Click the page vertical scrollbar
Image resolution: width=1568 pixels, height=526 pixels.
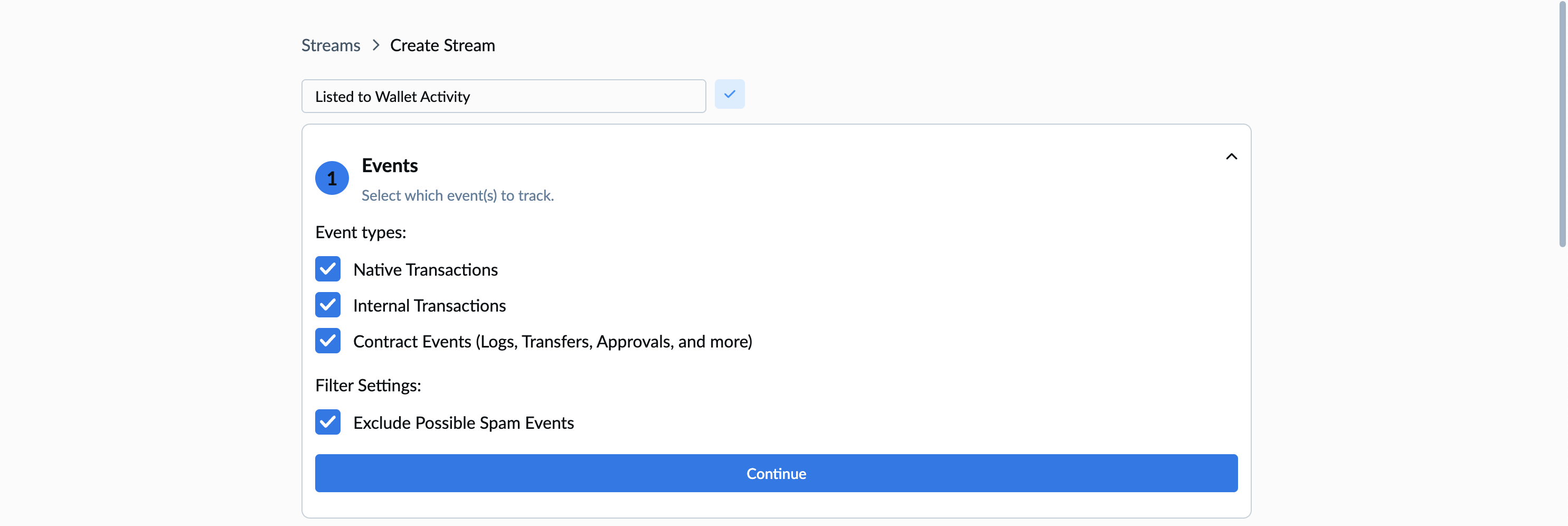click(1561, 122)
